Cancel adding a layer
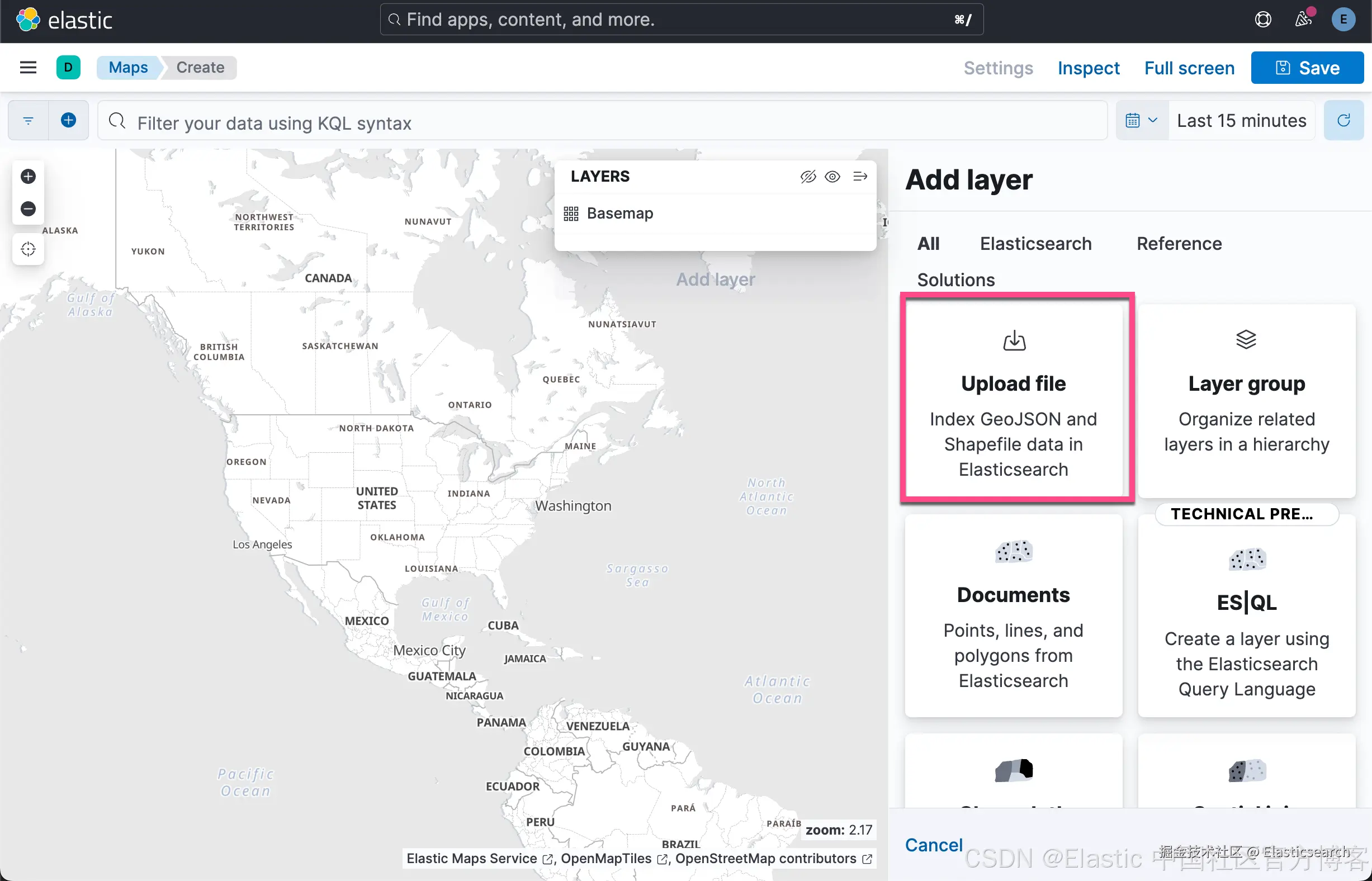 tap(934, 845)
